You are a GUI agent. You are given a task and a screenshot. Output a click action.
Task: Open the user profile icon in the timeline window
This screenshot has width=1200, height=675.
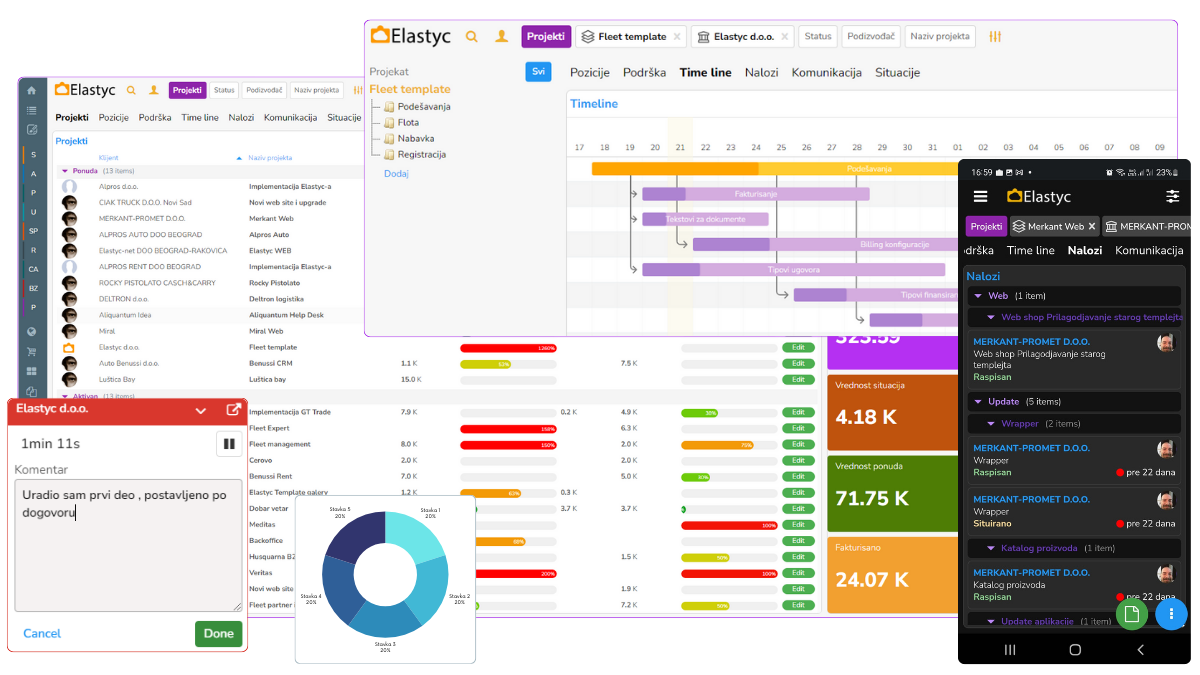pos(502,36)
